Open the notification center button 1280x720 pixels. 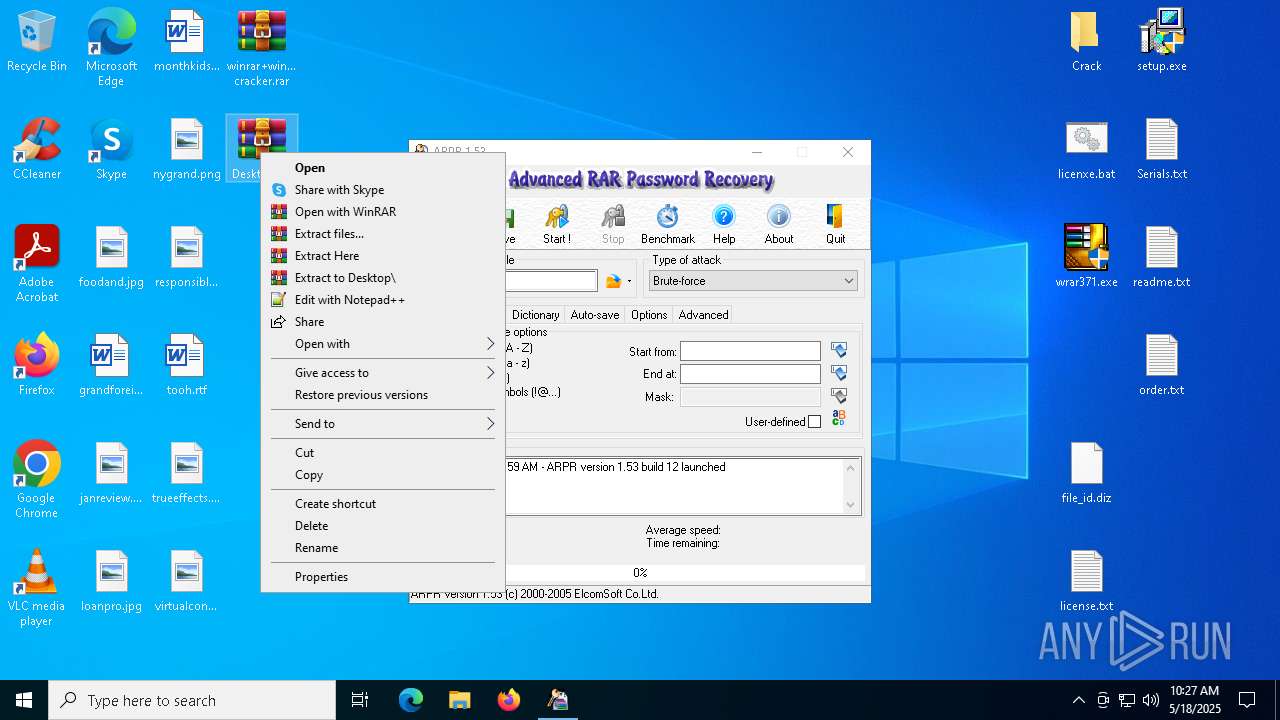(x=1247, y=700)
